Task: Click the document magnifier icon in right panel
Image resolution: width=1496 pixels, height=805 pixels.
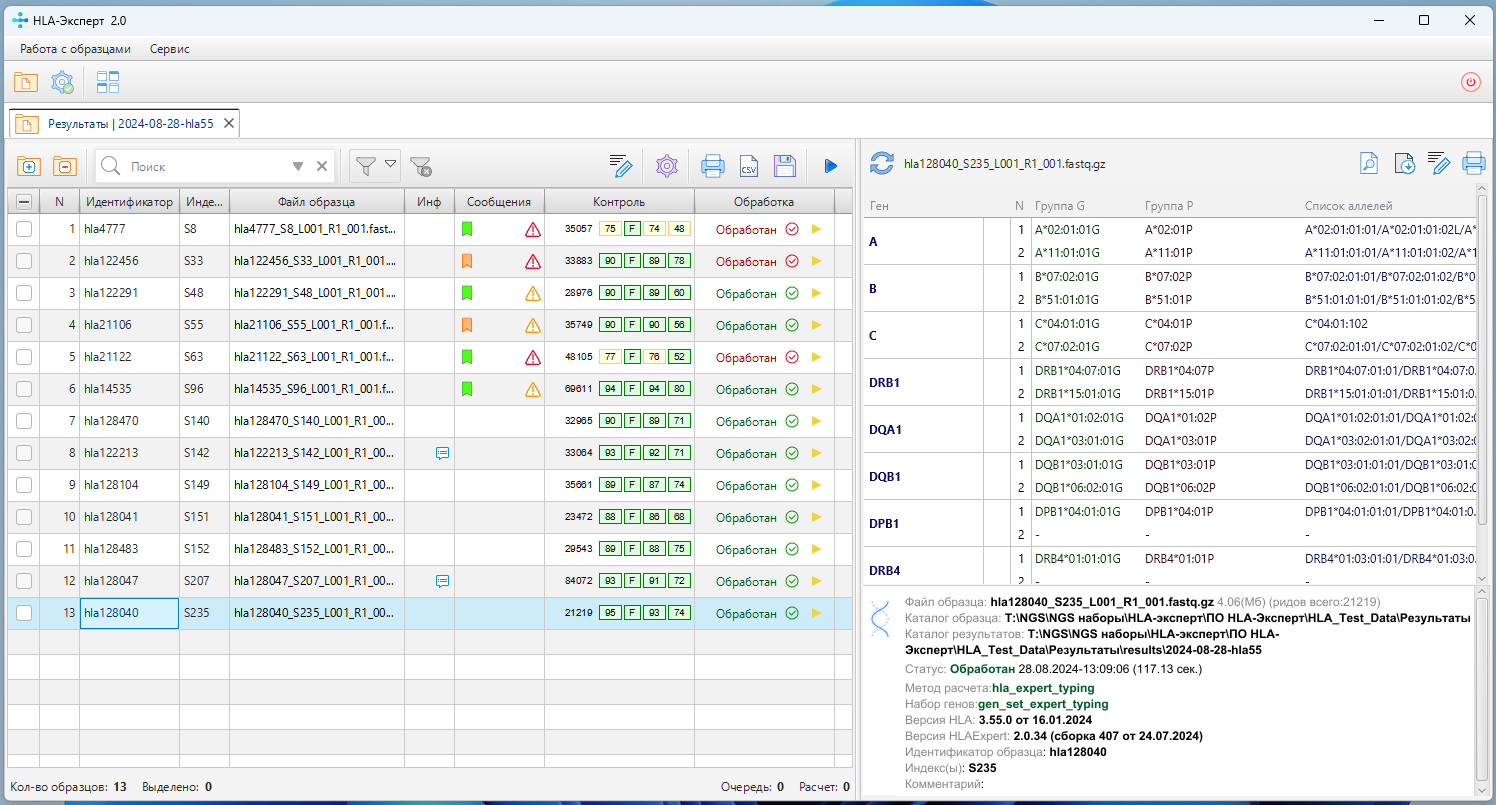Action: coord(1368,163)
